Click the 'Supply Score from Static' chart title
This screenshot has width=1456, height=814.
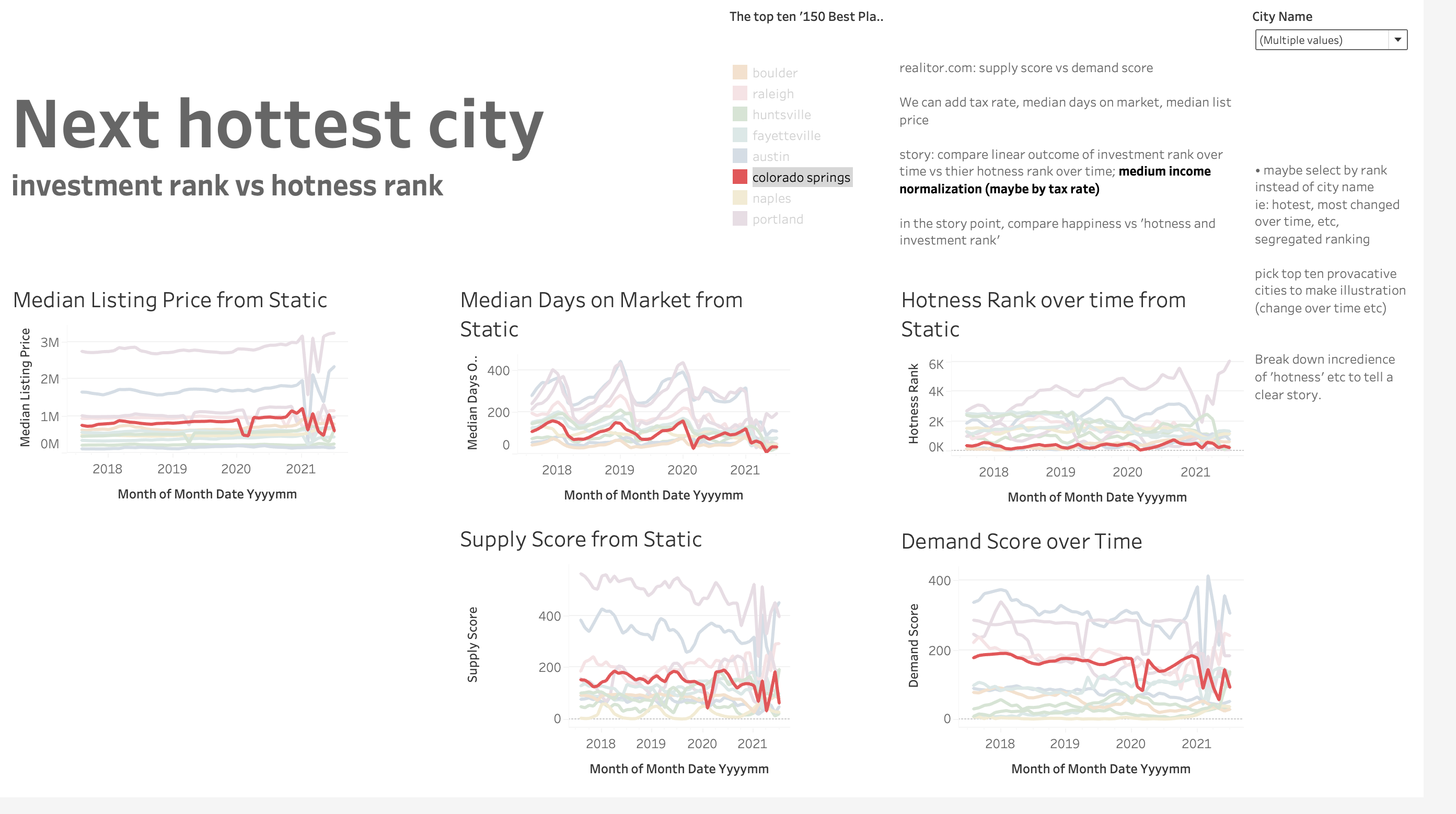(x=581, y=540)
